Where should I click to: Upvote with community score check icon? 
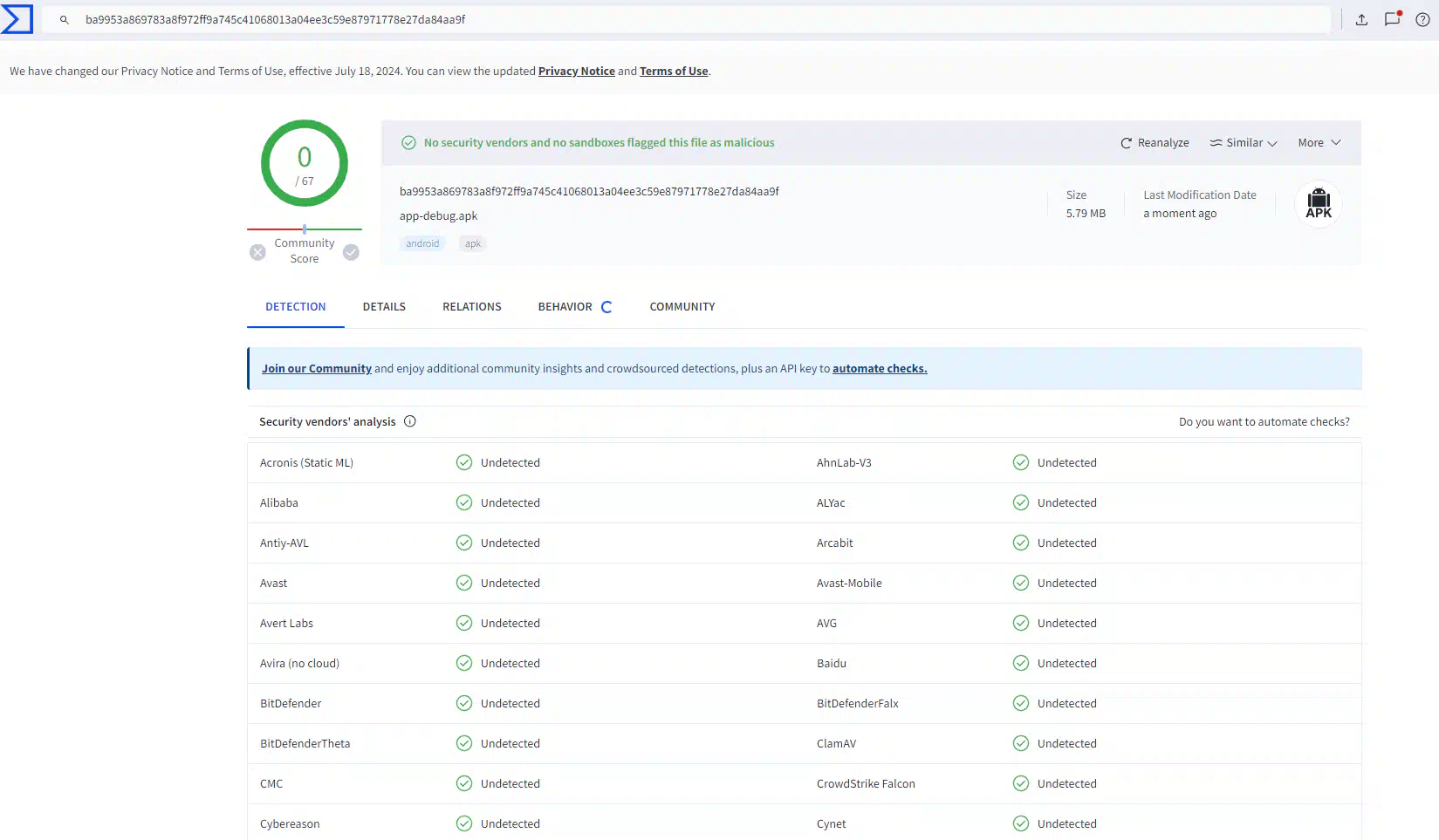coord(351,252)
